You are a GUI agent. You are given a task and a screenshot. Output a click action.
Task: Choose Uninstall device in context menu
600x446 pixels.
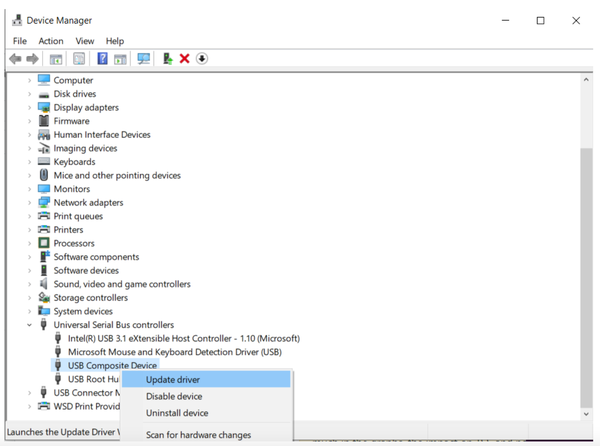(x=206, y=413)
